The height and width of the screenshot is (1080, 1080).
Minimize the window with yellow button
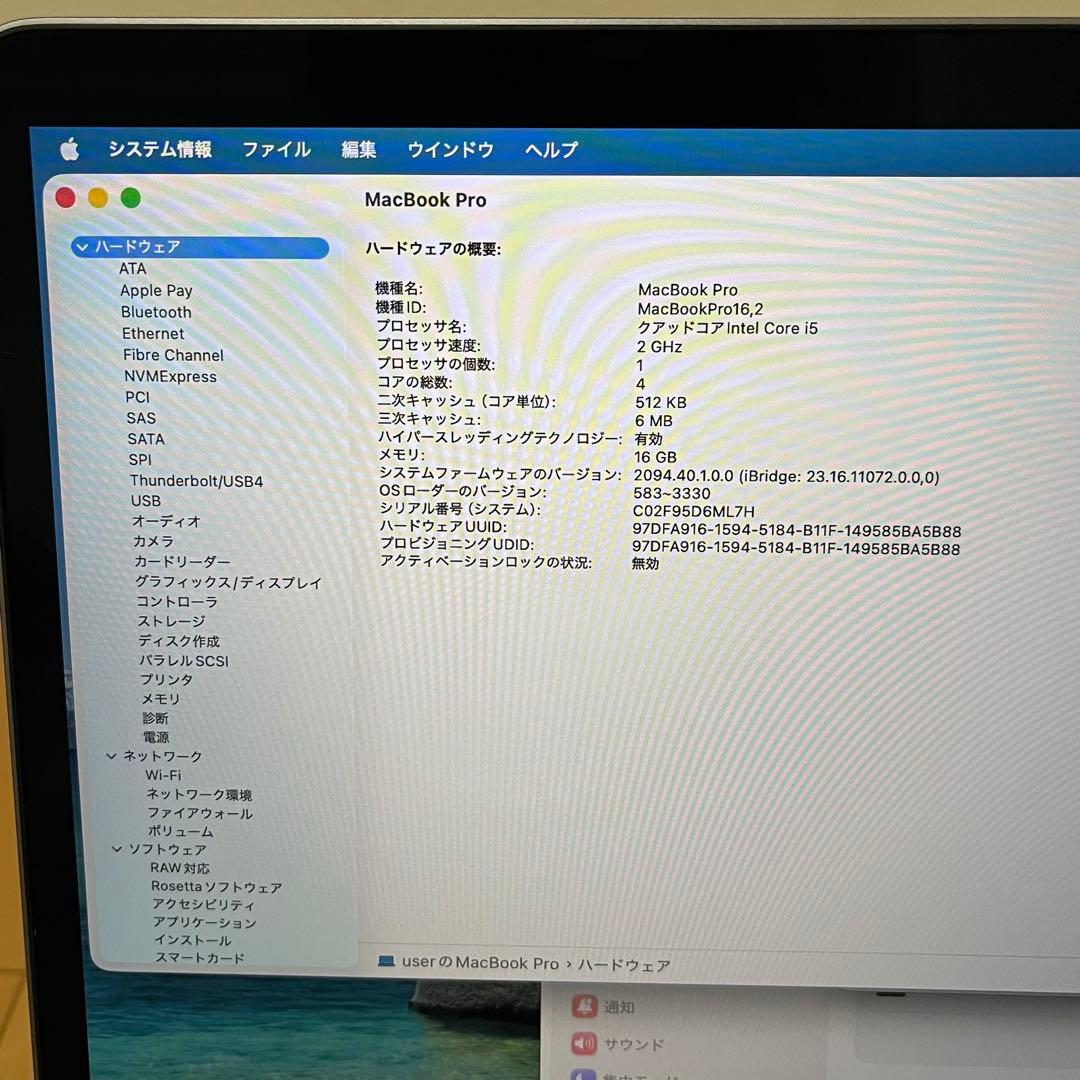point(98,198)
